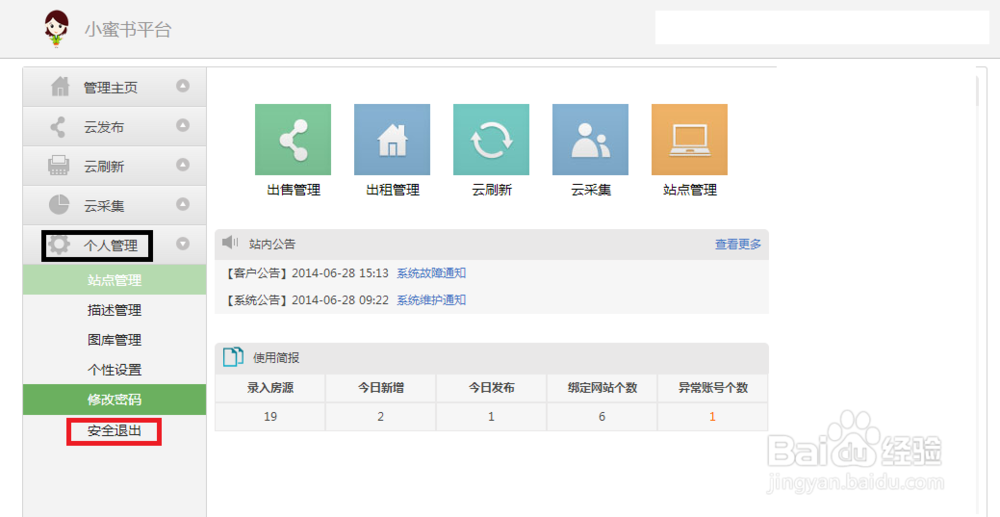This screenshot has width=1000, height=517.
Task: Click the 出租管理 label
Action: [x=393, y=190]
